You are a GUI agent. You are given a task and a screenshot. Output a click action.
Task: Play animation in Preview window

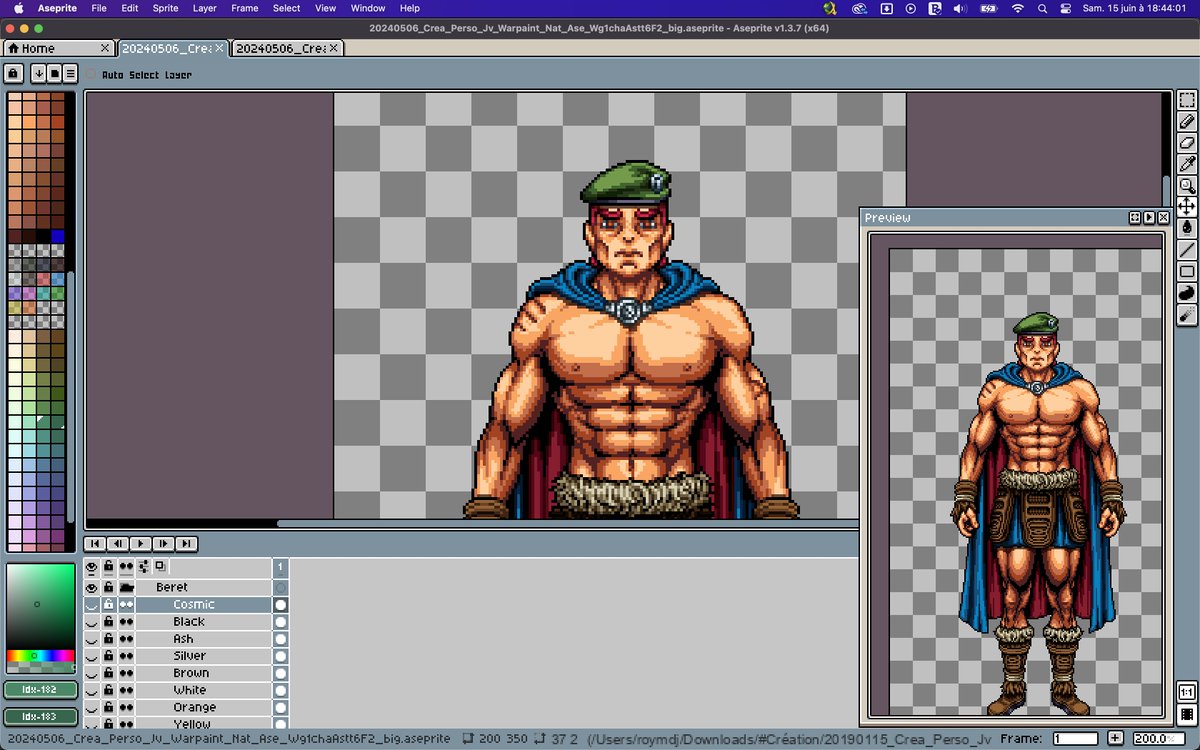point(1149,217)
